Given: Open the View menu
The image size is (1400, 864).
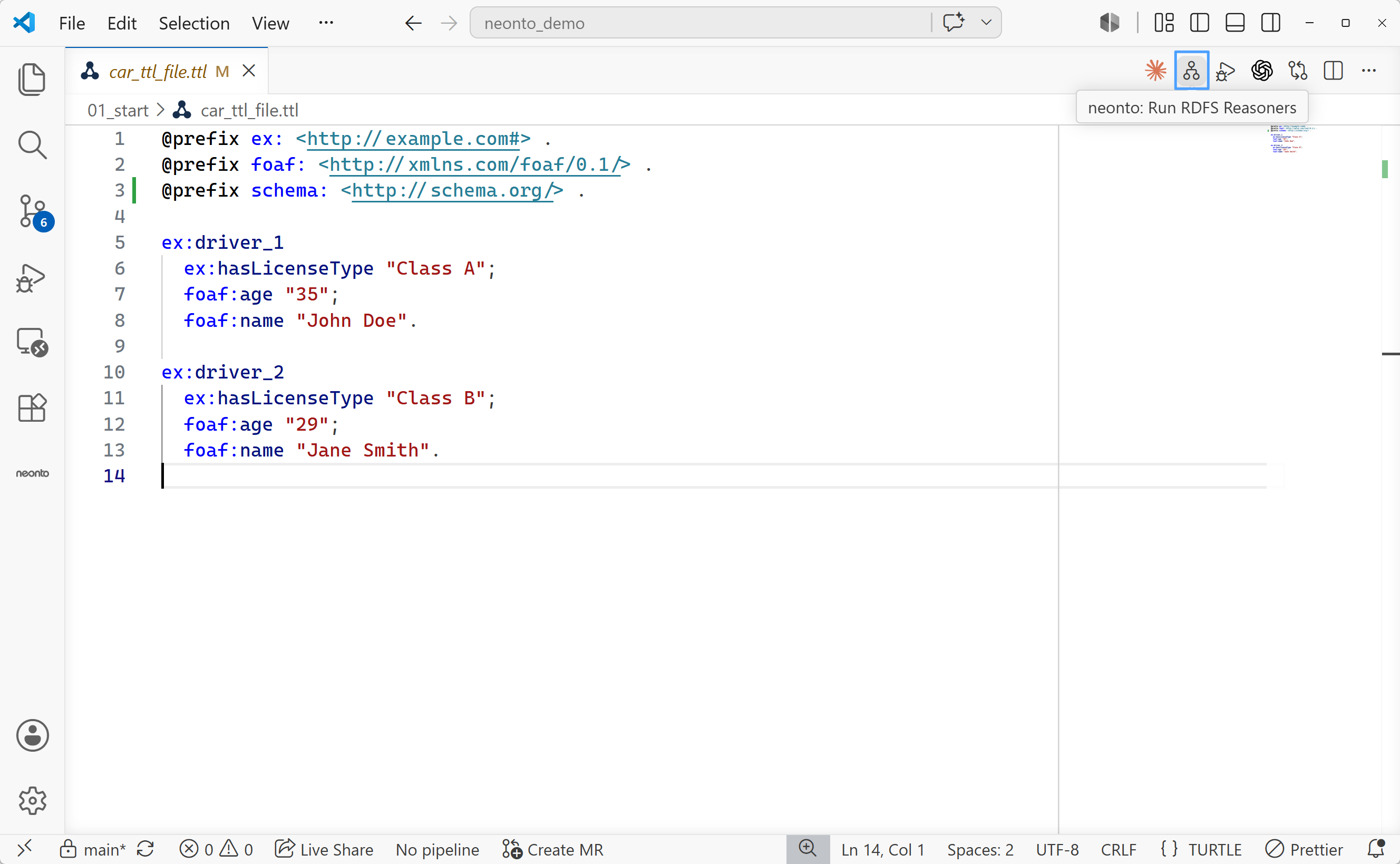Looking at the screenshot, I should point(271,23).
